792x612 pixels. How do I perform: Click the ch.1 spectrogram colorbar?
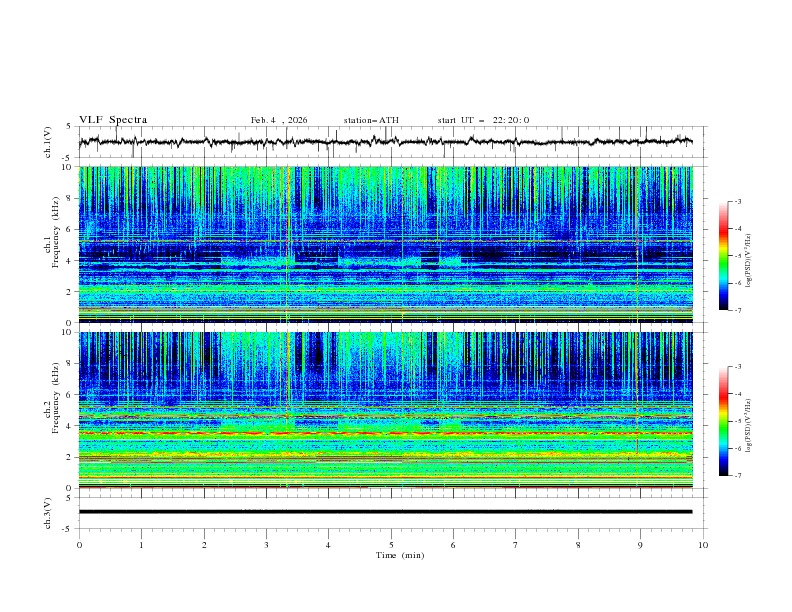tap(723, 255)
